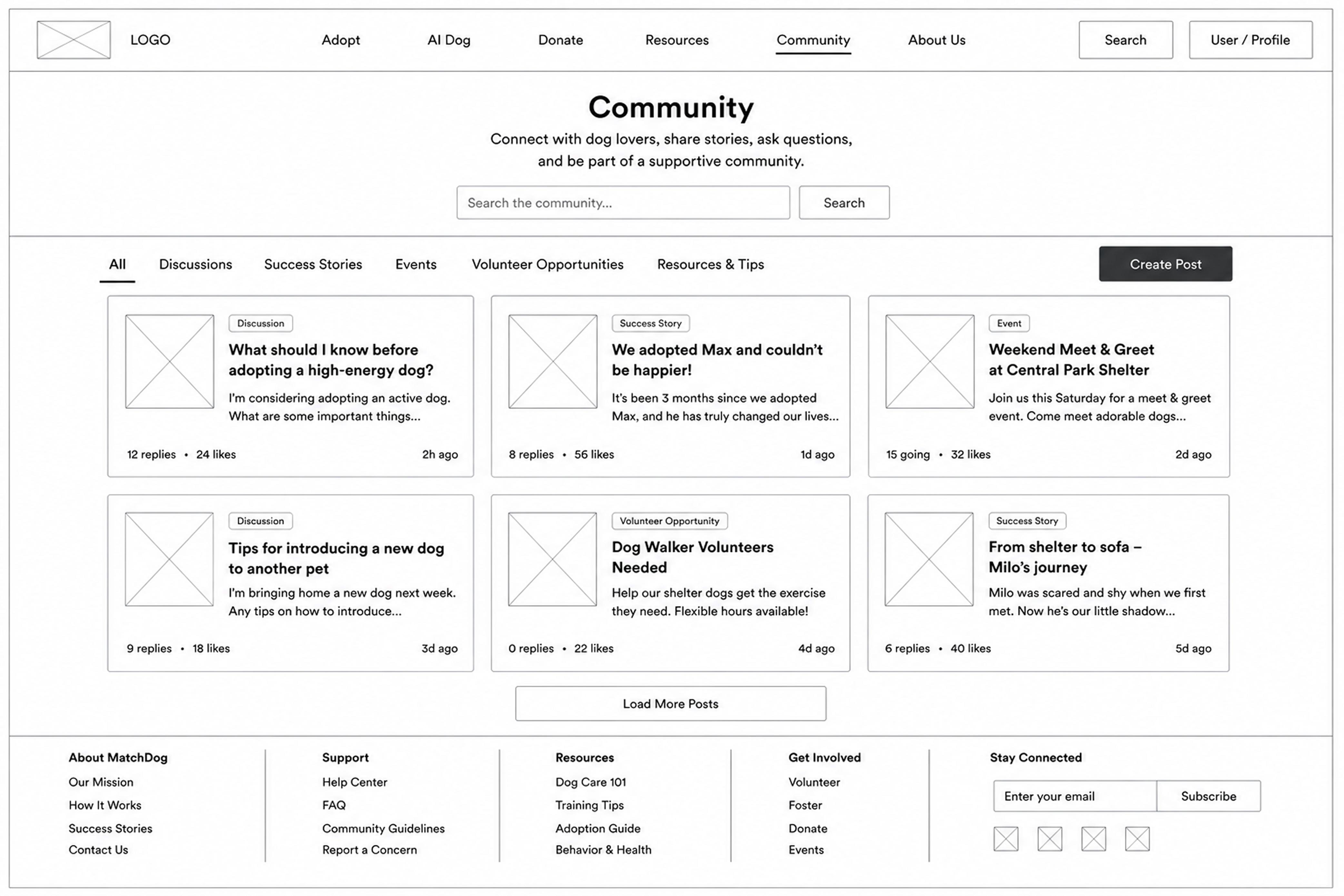Screen dimensions: 1344x896
Task: Open thumbnail of Dog Walker Volunteers post
Action: pyautogui.click(x=552, y=559)
